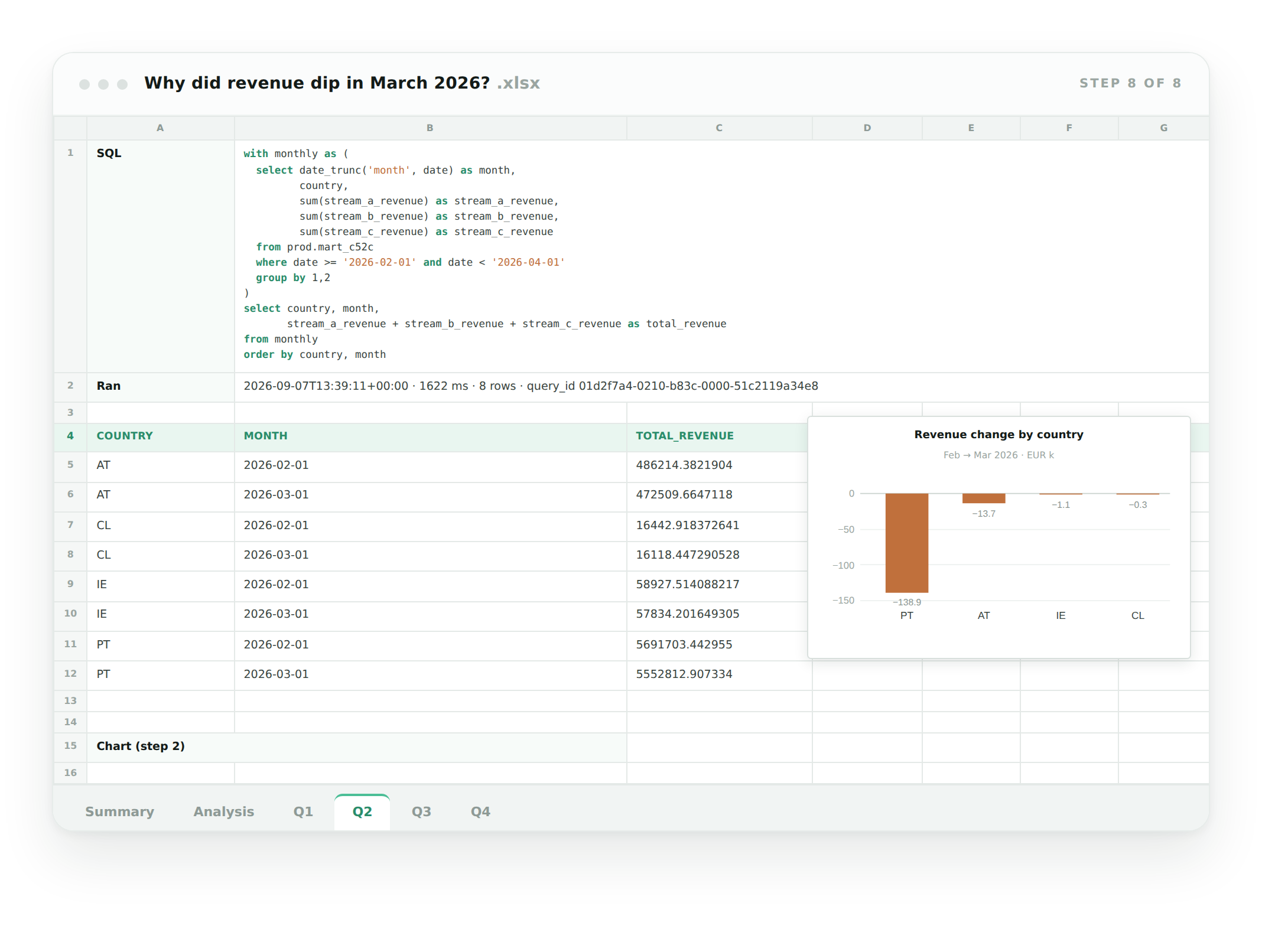Screen dimensions: 1262x952
Task: Go to the Q3 sheet tab
Action: pyautogui.click(x=421, y=811)
